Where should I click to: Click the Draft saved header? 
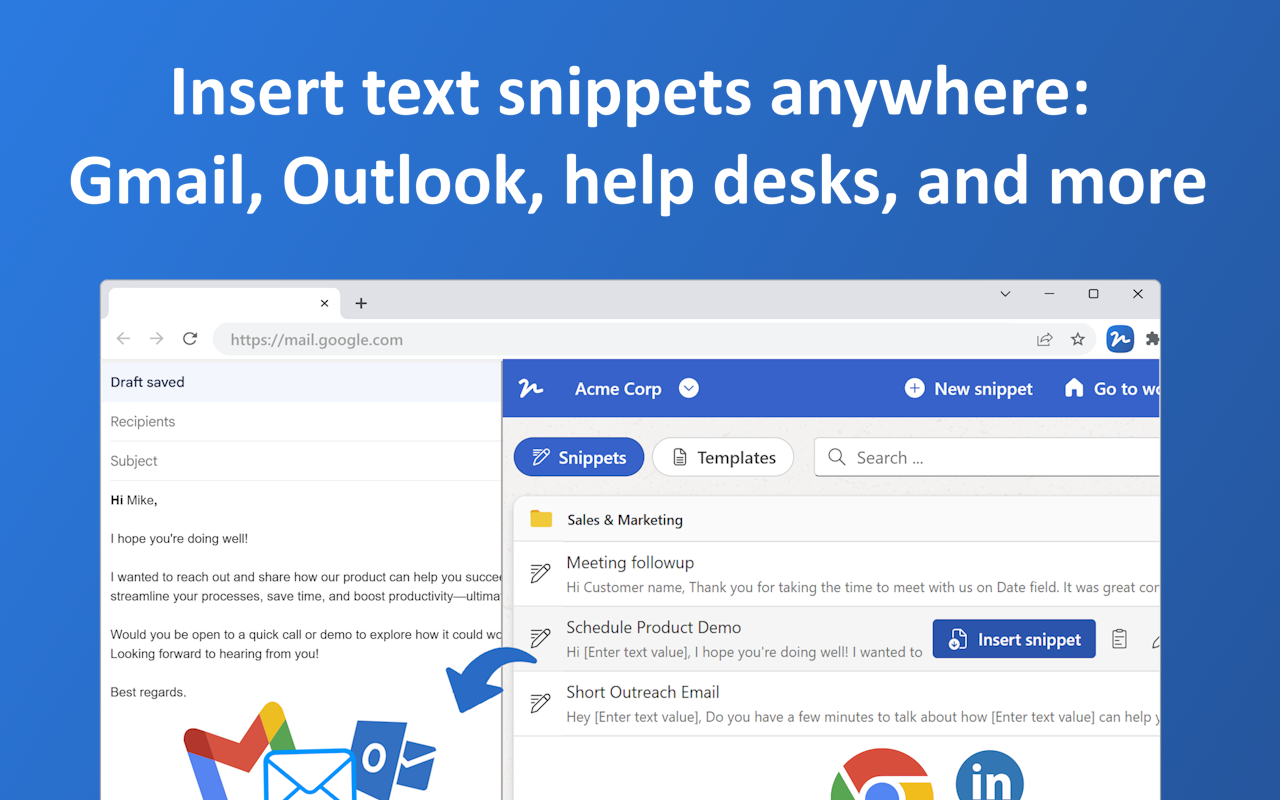point(301,382)
